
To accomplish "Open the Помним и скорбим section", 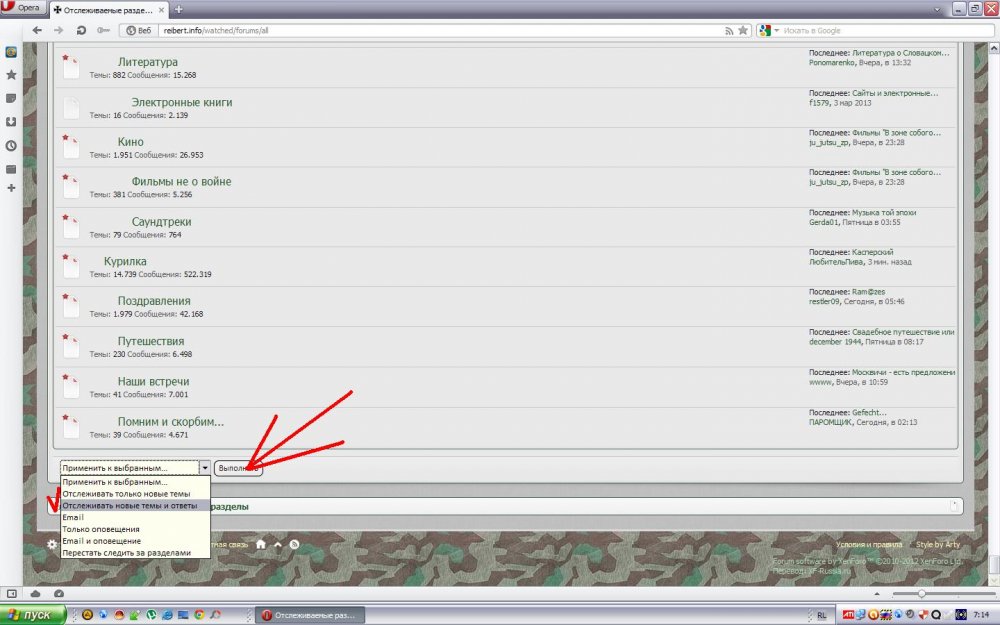I will (x=170, y=421).
